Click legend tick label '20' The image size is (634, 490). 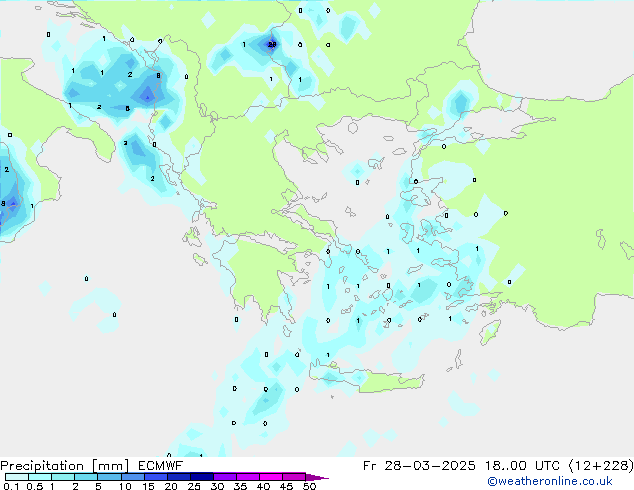tap(171, 486)
